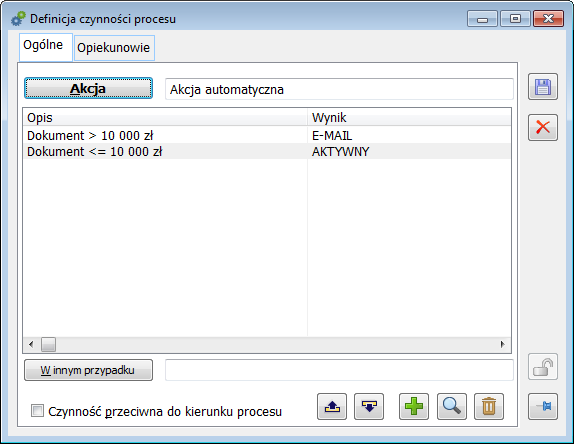The height and width of the screenshot is (444, 574).
Task: Click the scrollbar right arrow
Action: tap(502, 344)
